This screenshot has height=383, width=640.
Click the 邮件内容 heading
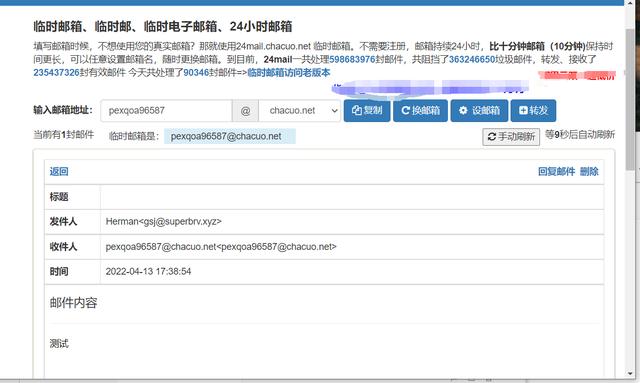point(73,303)
